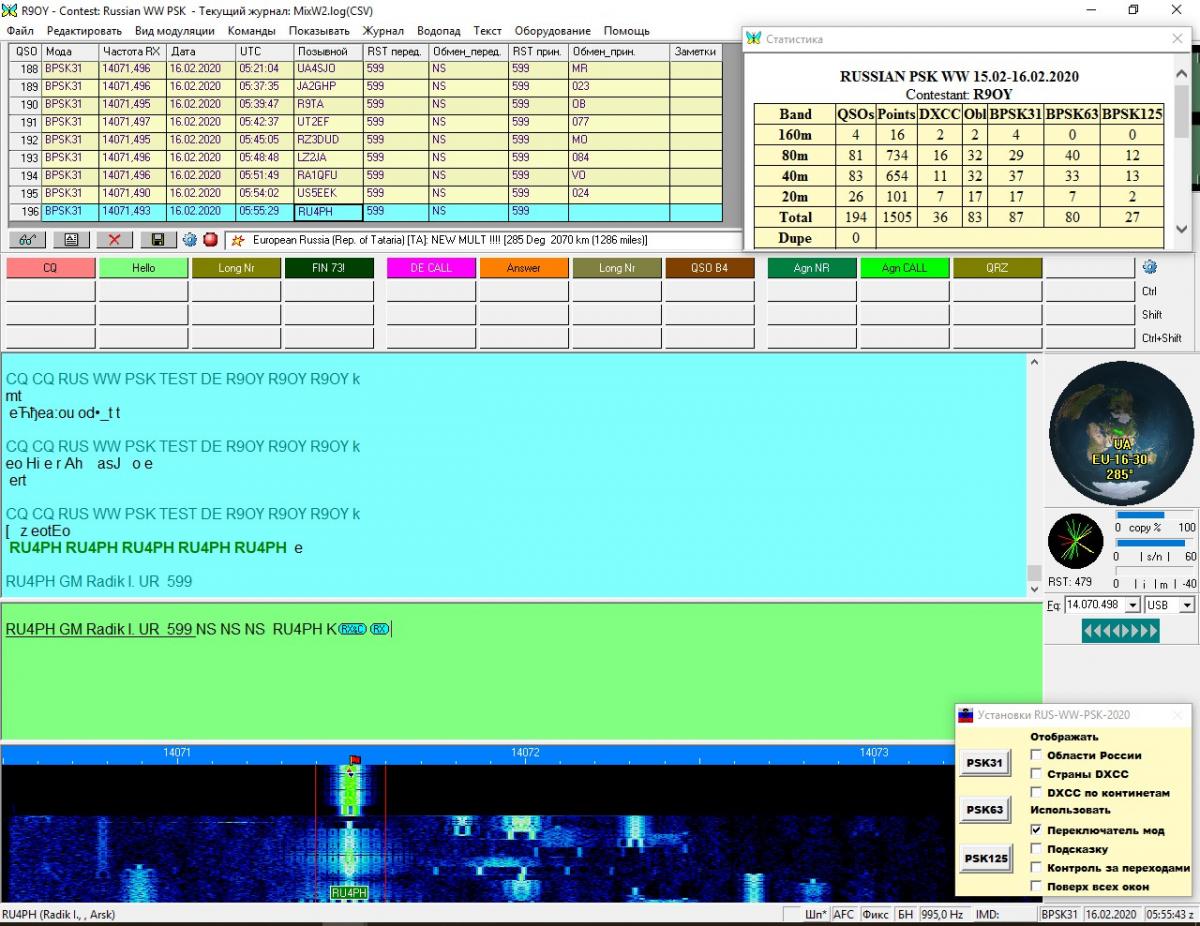Enable the Области России checkbox

click(x=1036, y=755)
